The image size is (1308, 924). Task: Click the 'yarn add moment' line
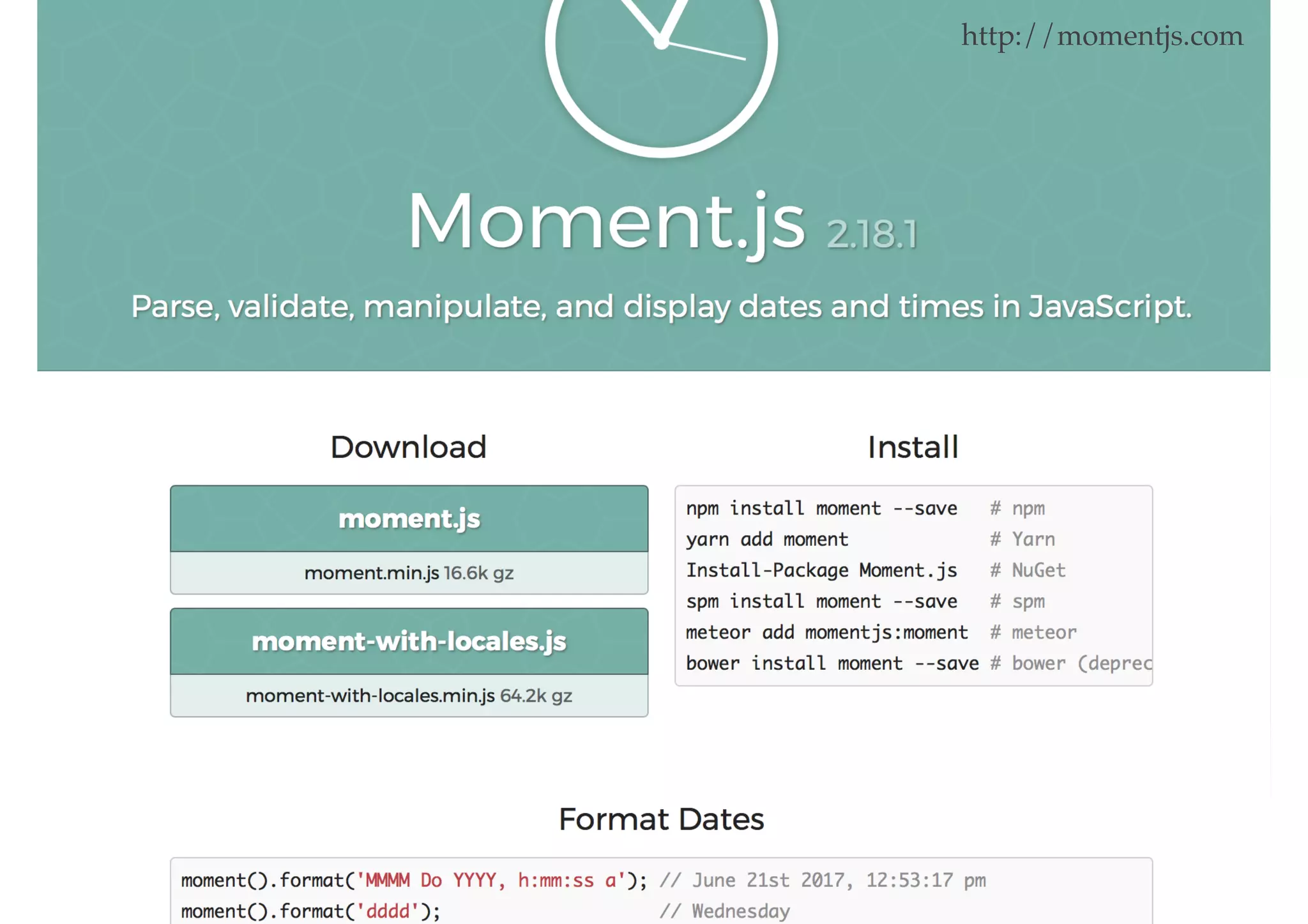click(767, 540)
